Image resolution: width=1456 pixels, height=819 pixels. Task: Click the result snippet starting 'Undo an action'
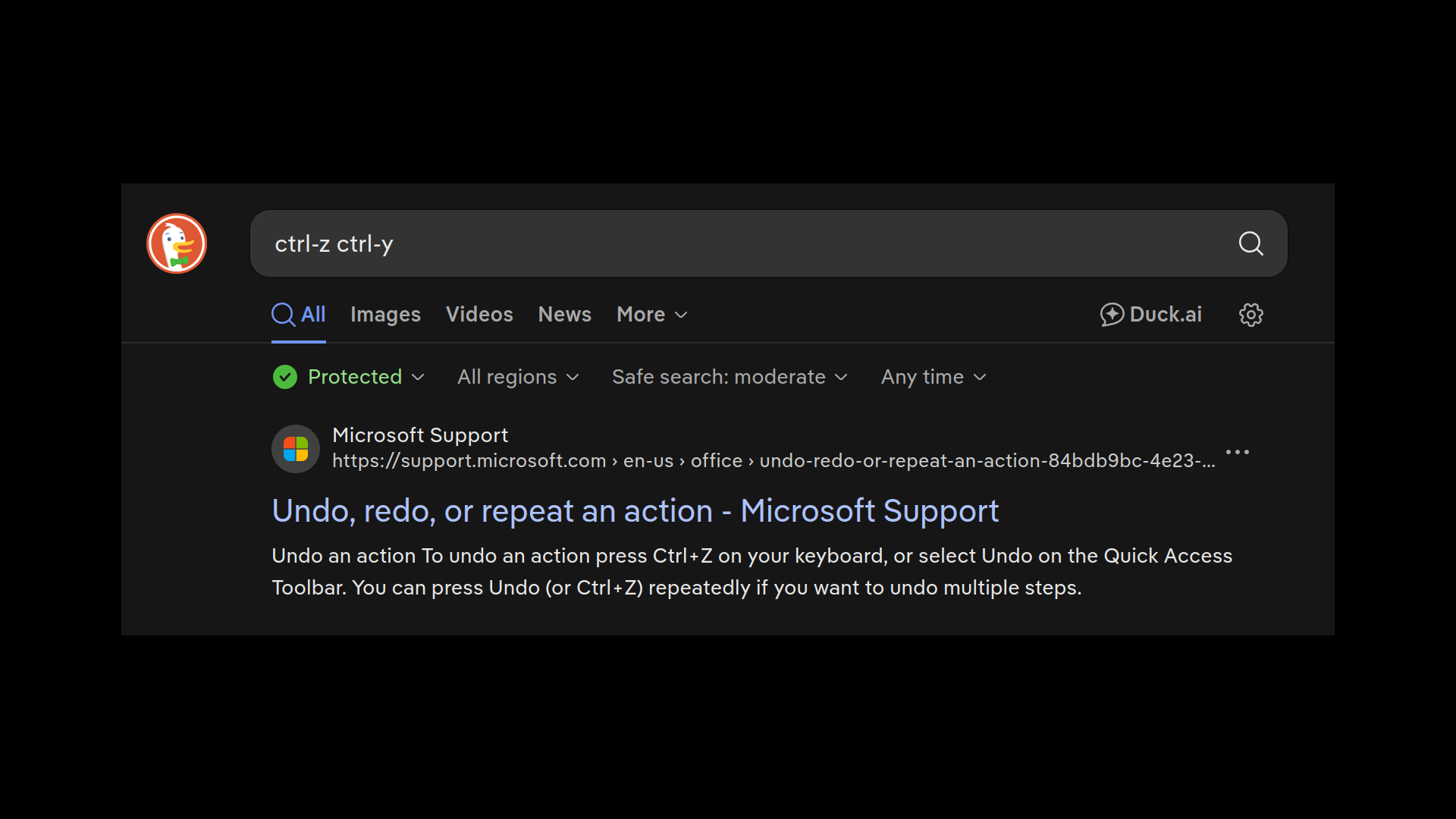(x=752, y=572)
